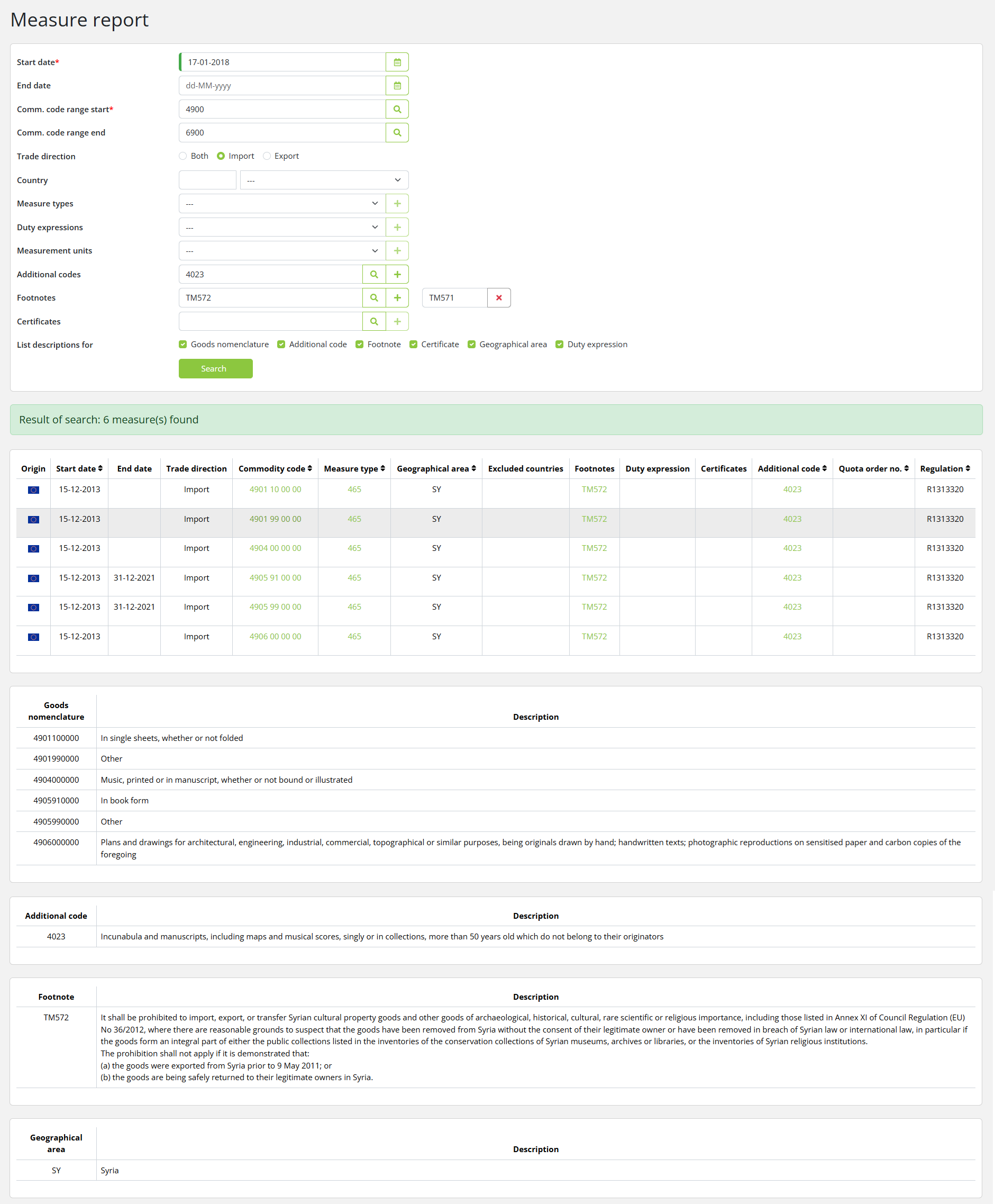This screenshot has height=1204, width=995.
Task: Select the Both trade direction option
Action: pos(183,156)
